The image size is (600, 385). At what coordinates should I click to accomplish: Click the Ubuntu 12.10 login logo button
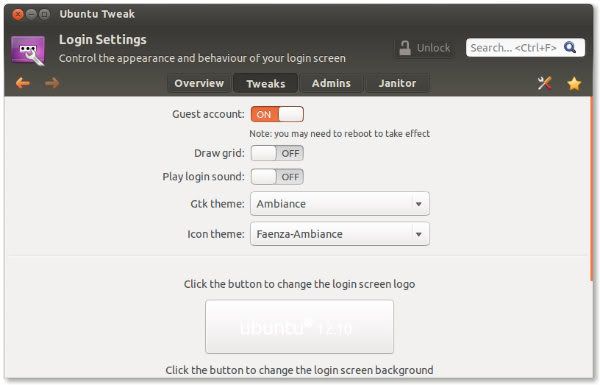(x=299, y=326)
